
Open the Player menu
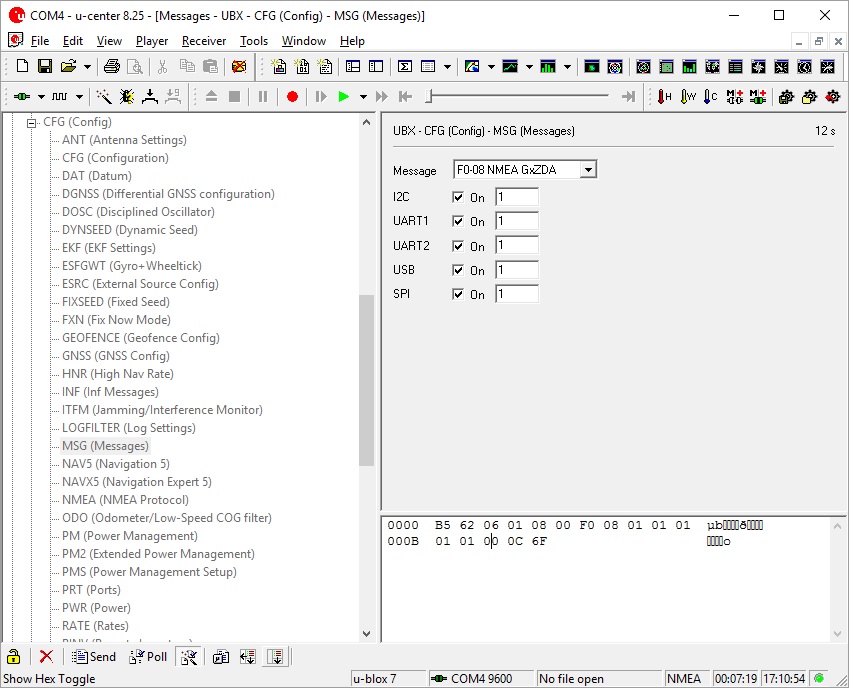click(152, 41)
